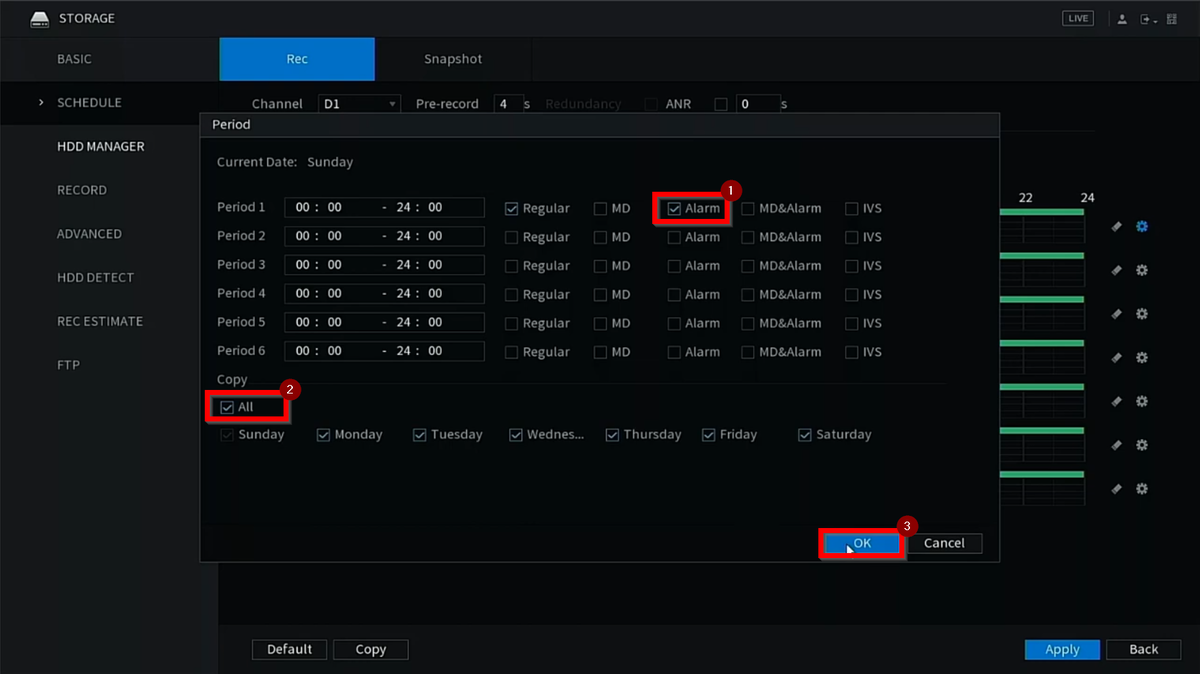This screenshot has width=1200, height=674.
Task: Toggle the All copy checkbox
Action: pyautogui.click(x=227, y=408)
